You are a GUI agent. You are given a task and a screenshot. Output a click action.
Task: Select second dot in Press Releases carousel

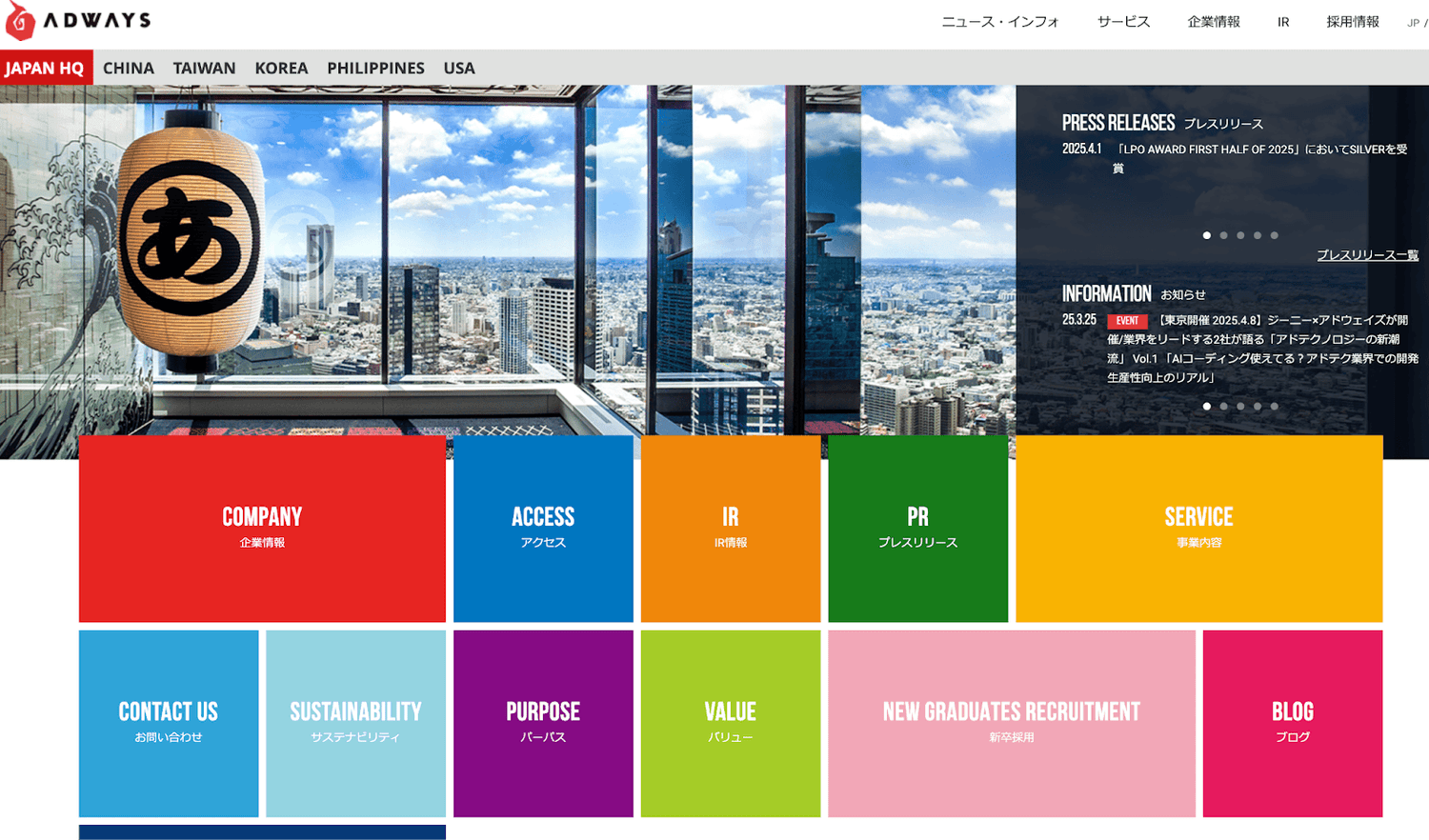click(x=1224, y=235)
